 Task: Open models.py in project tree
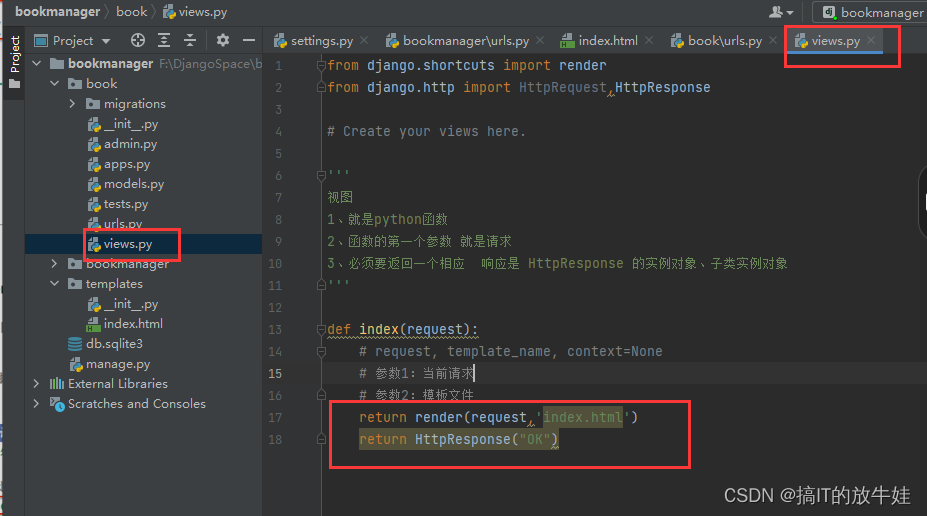pyautogui.click(x=126, y=184)
